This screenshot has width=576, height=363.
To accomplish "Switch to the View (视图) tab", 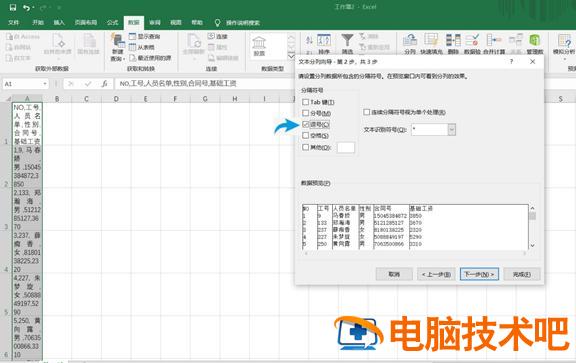I will 176,23.
